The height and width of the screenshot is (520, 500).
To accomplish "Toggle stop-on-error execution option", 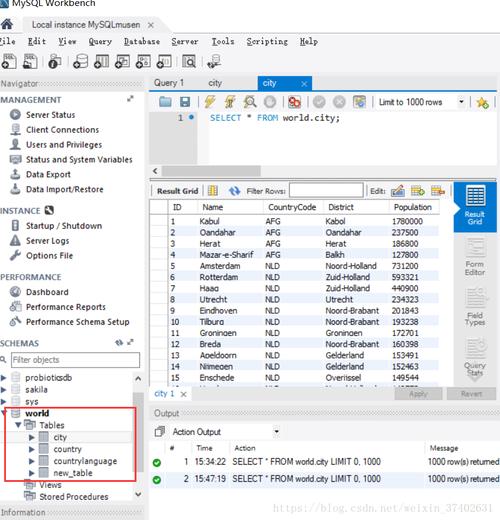I will [294, 102].
